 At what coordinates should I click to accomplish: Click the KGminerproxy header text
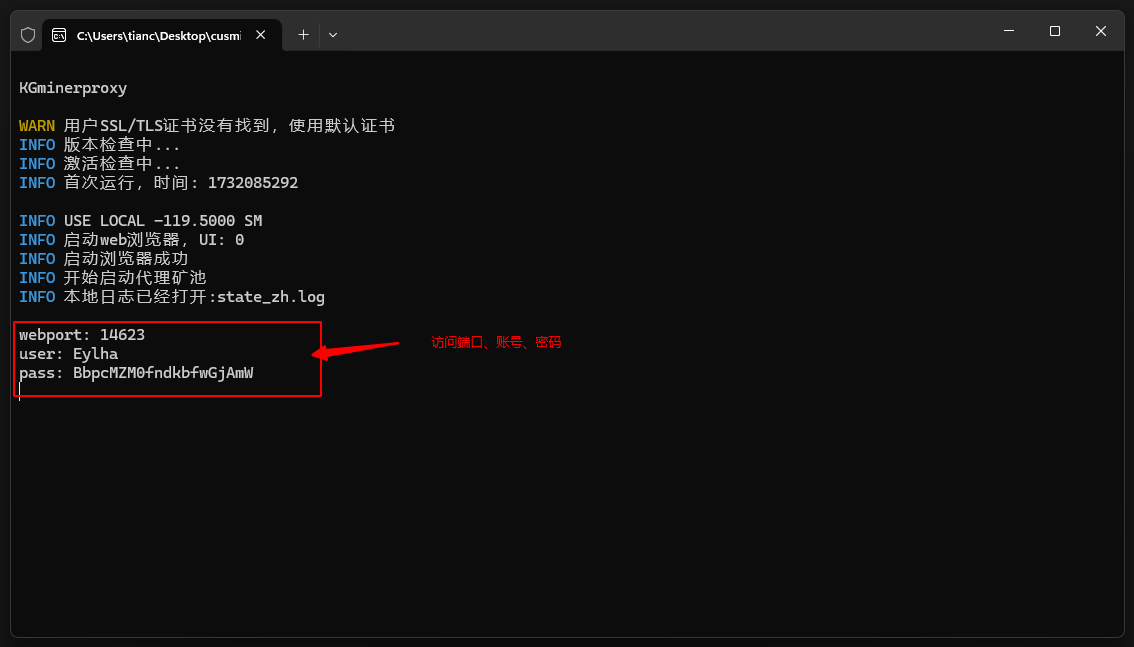73,88
